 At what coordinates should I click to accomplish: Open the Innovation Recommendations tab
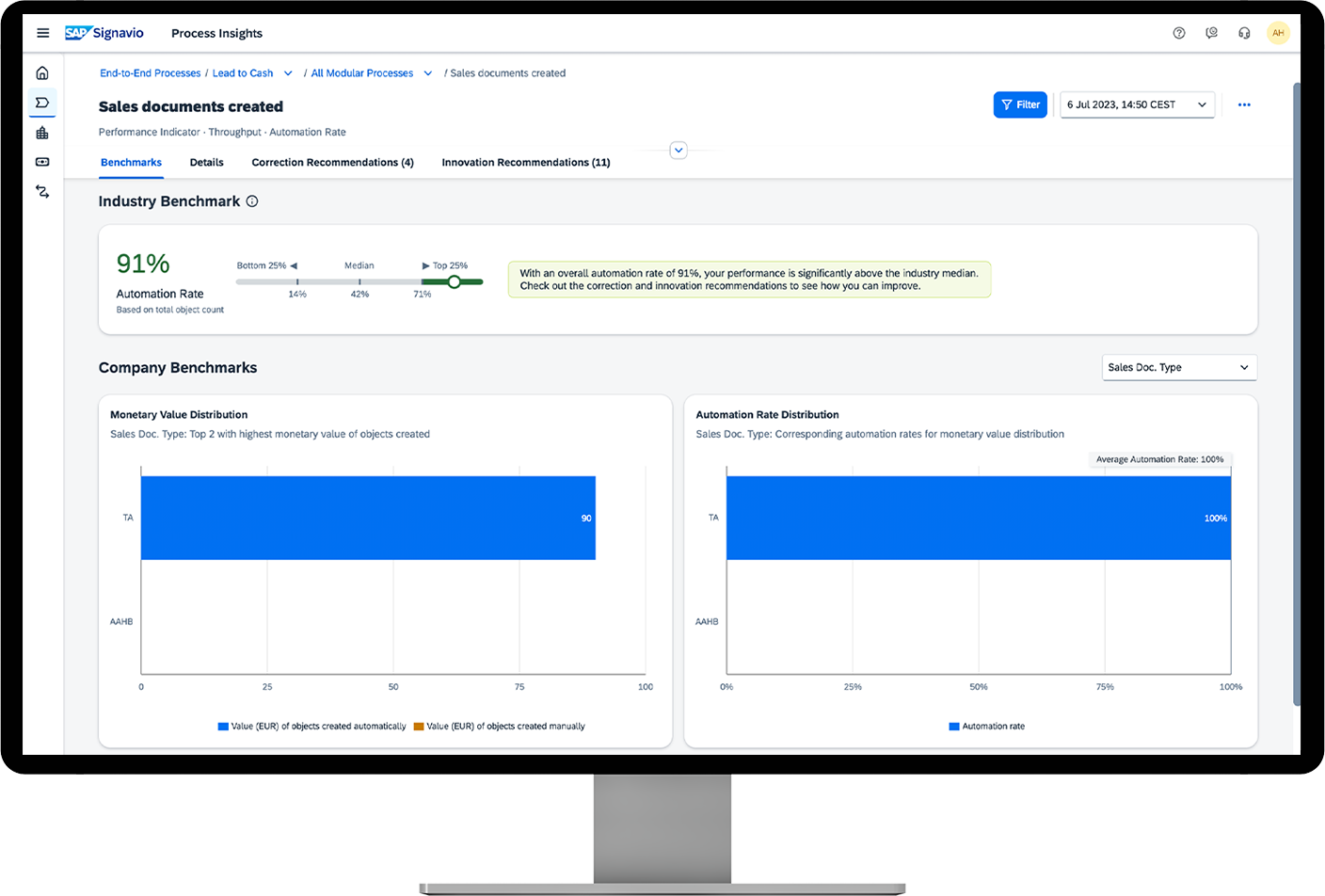525,162
